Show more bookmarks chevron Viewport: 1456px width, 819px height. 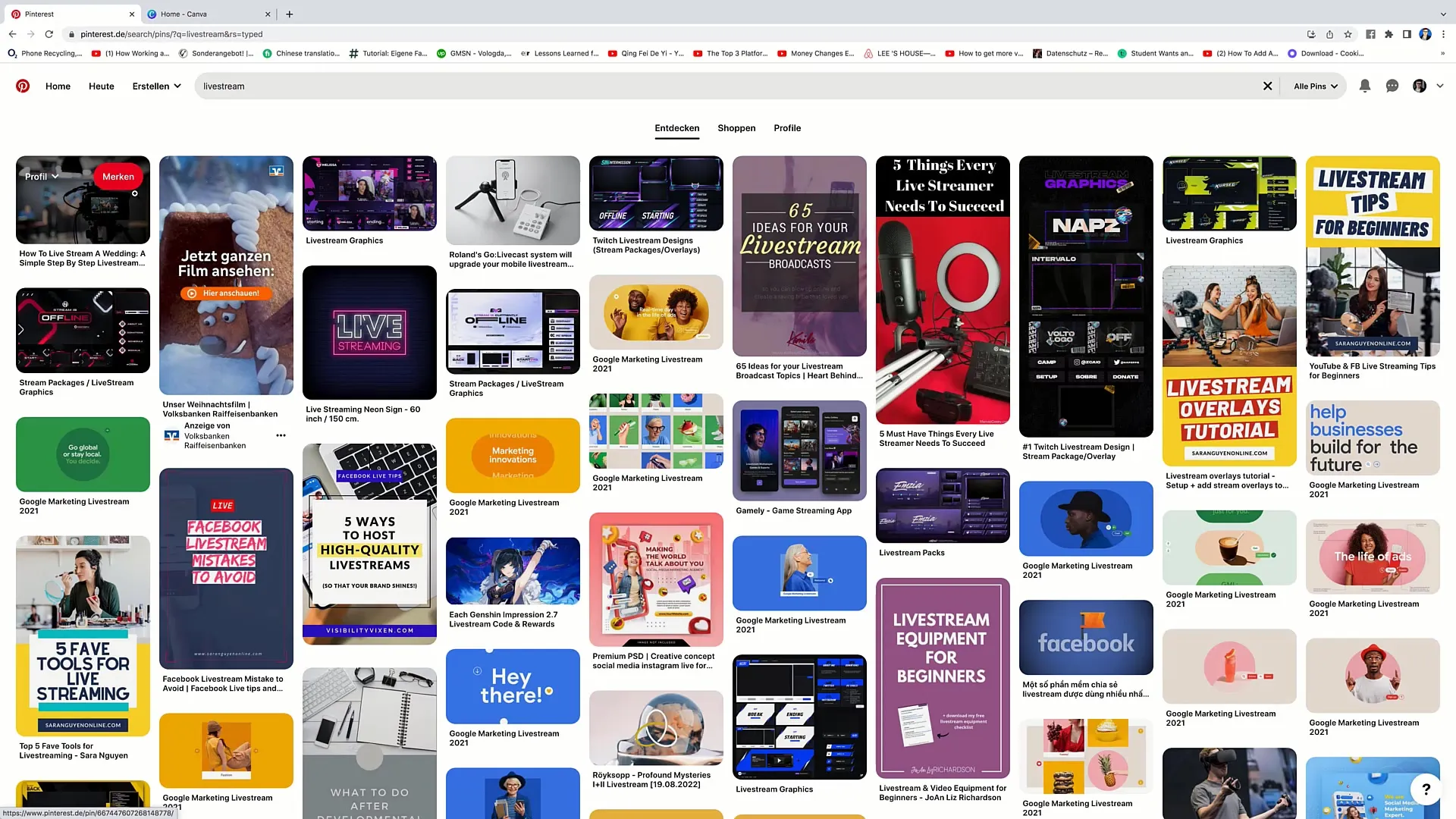(x=1442, y=53)
